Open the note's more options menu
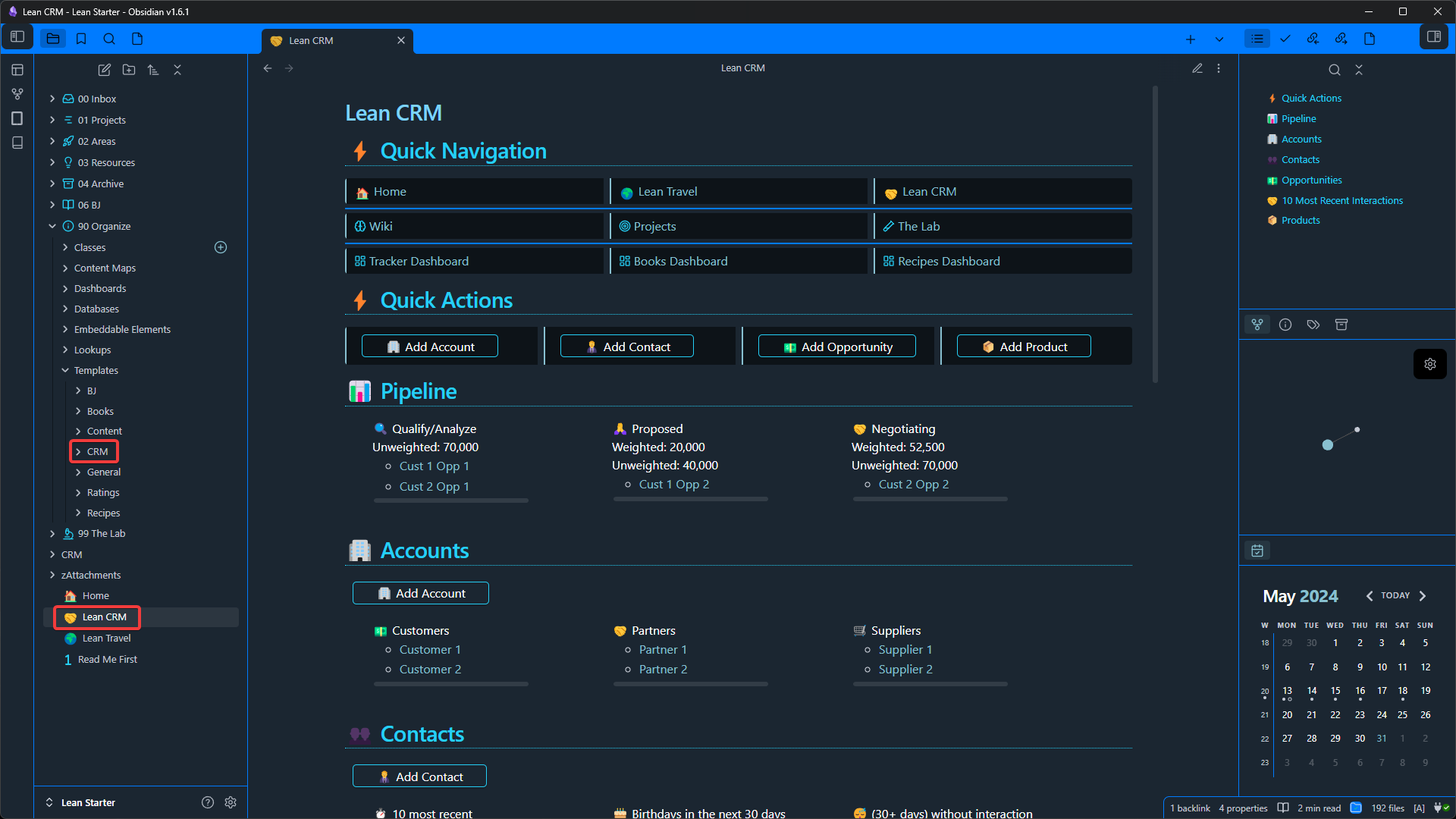Viewport: 1456px width, 819px height. pyautogui.click(x=1219, y=68)
